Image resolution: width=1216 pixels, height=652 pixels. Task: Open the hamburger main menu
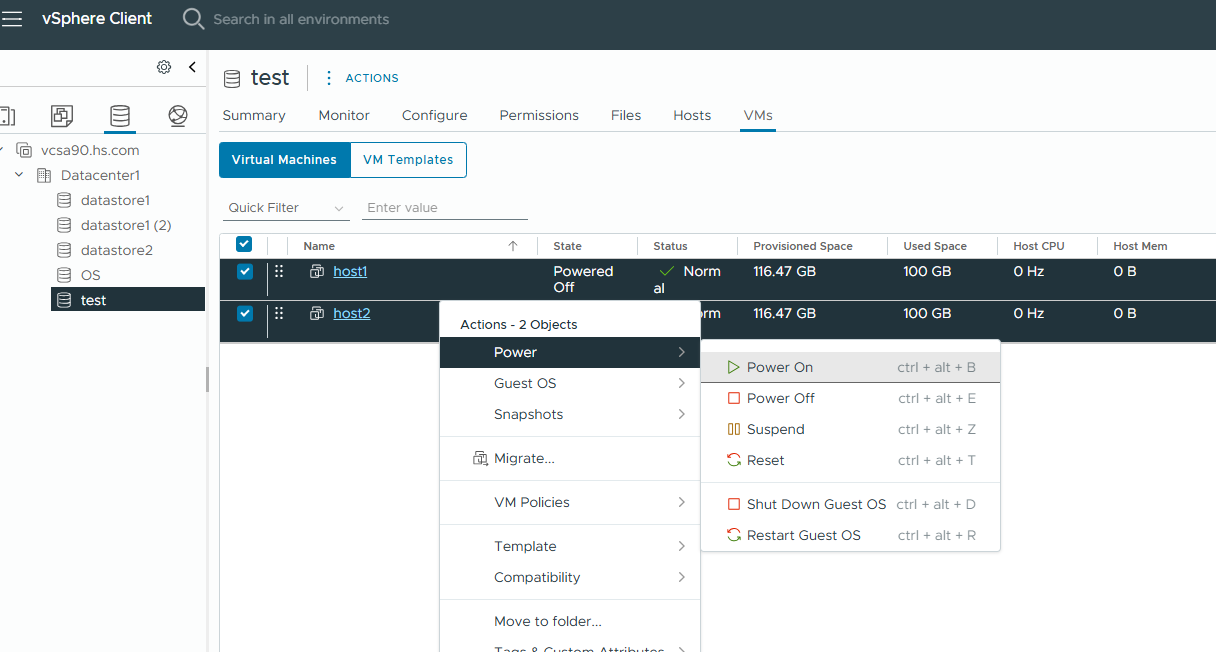click(11, 19)
